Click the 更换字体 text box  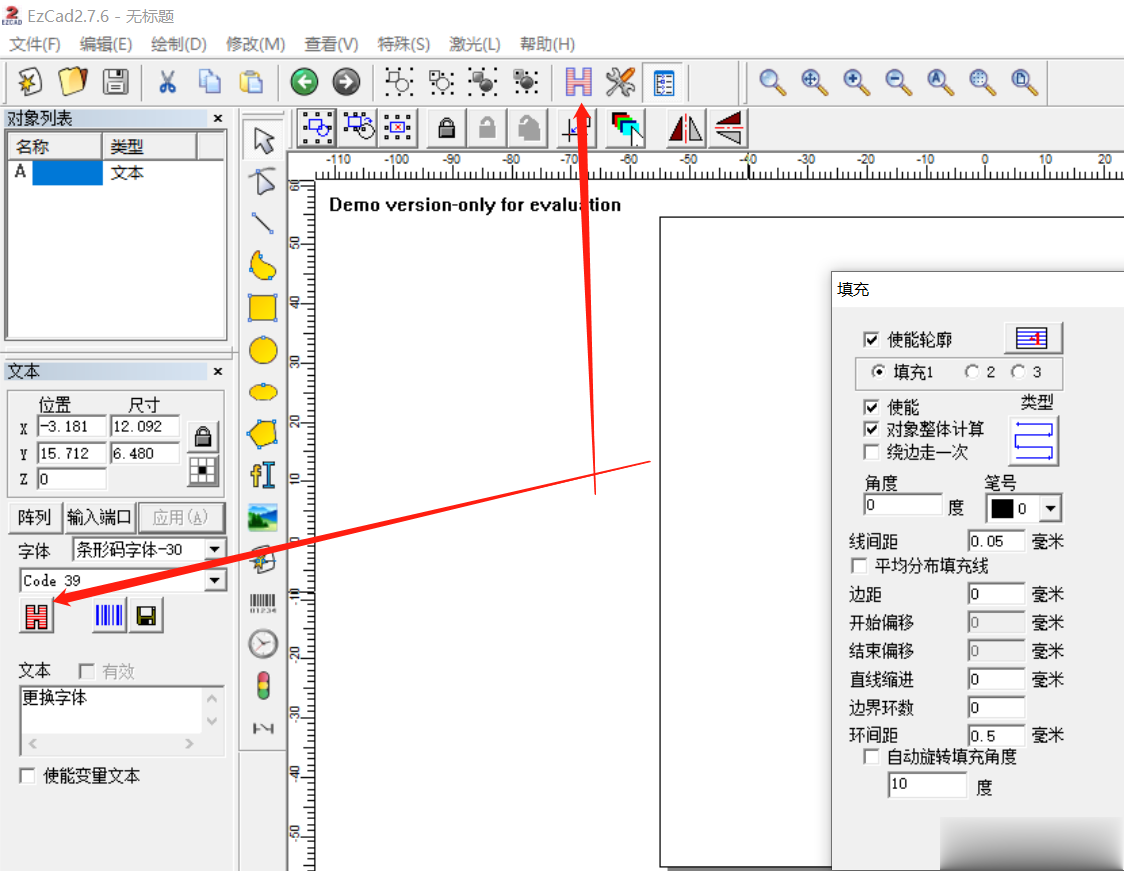(x=113, y=709)
